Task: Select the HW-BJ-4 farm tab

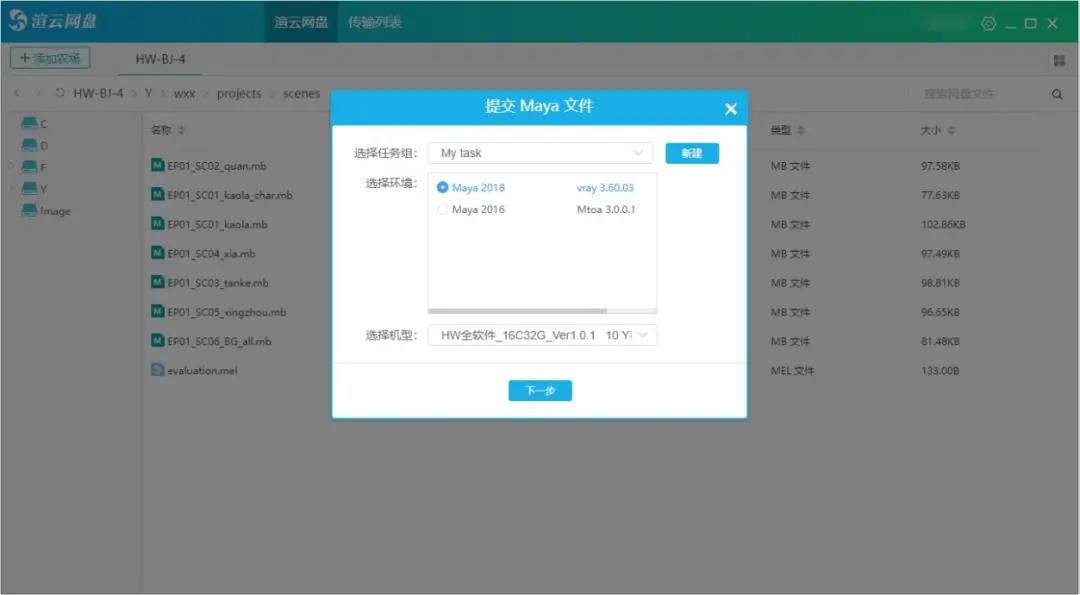Action: coord(160,60)
